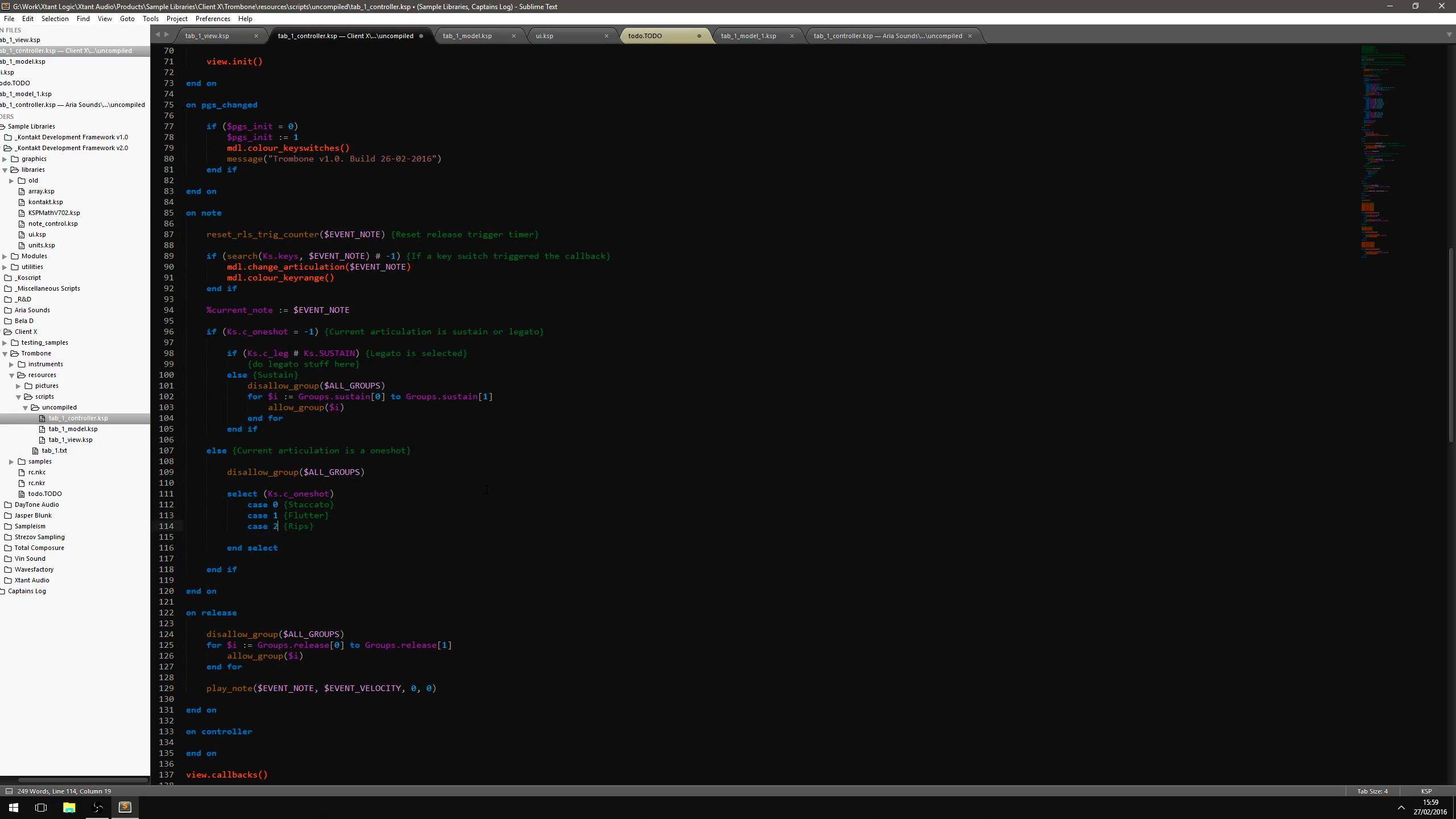Click the previous tab arrow
This screenshot has width=1456, height=819.
coord(158,35)
